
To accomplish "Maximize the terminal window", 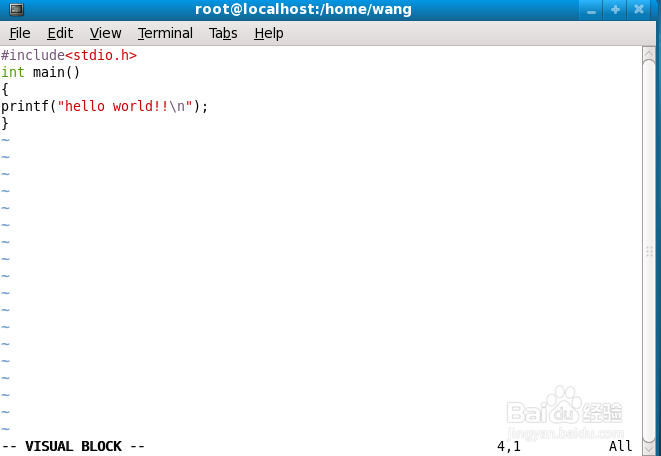I will pyautogui.click(x=615, y=10).
